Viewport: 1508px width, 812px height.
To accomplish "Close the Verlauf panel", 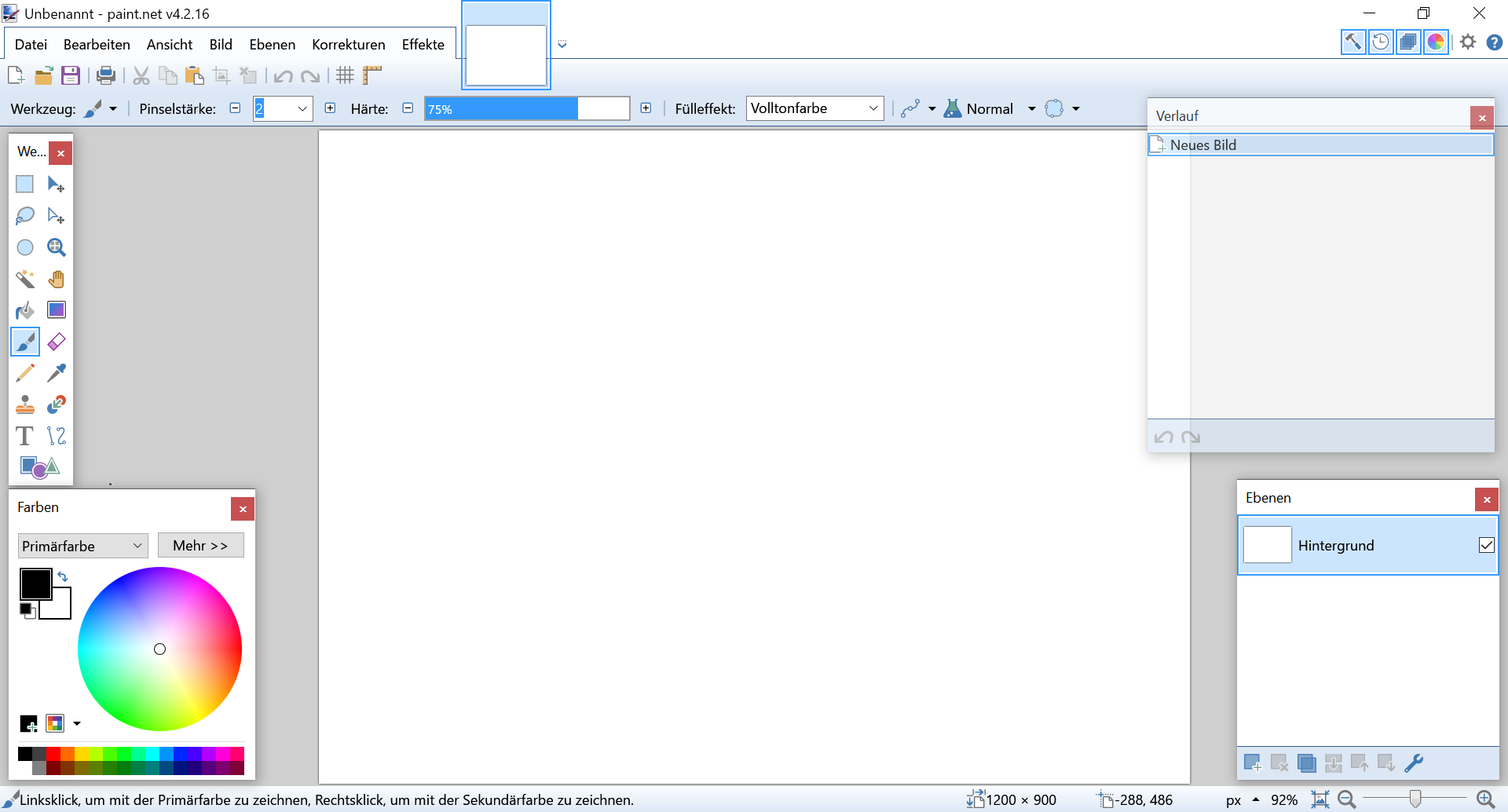I will [1482, 118].
